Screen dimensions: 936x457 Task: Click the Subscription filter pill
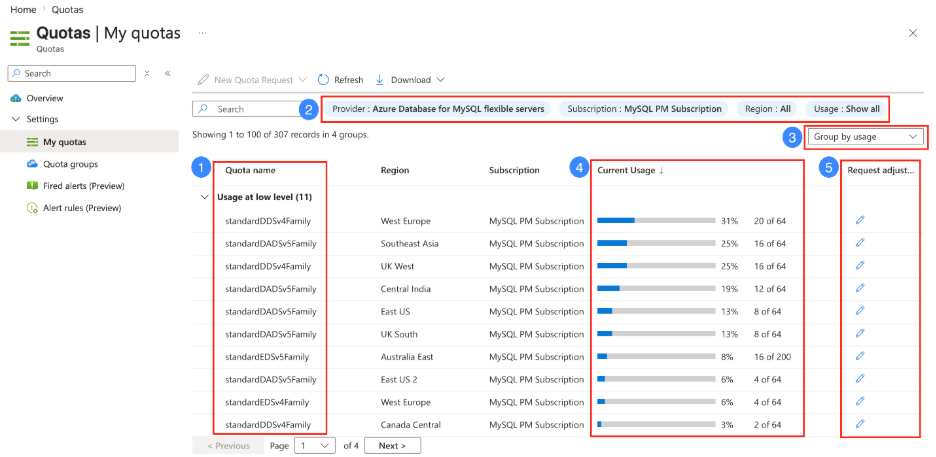click(x=644, y=109)
